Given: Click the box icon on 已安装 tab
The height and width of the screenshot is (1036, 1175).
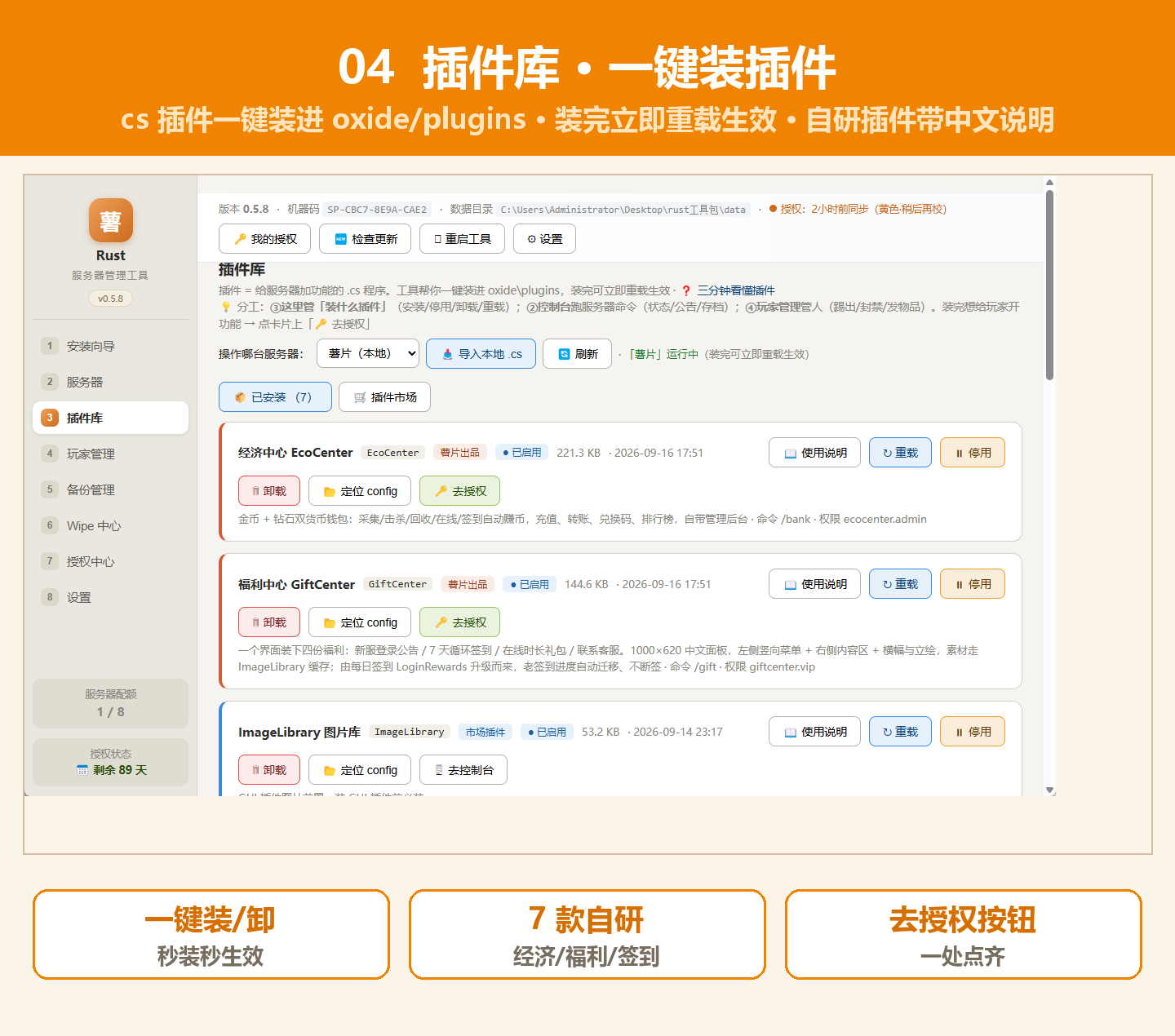Looking at the screenshot, I should (x=240, y=397).
